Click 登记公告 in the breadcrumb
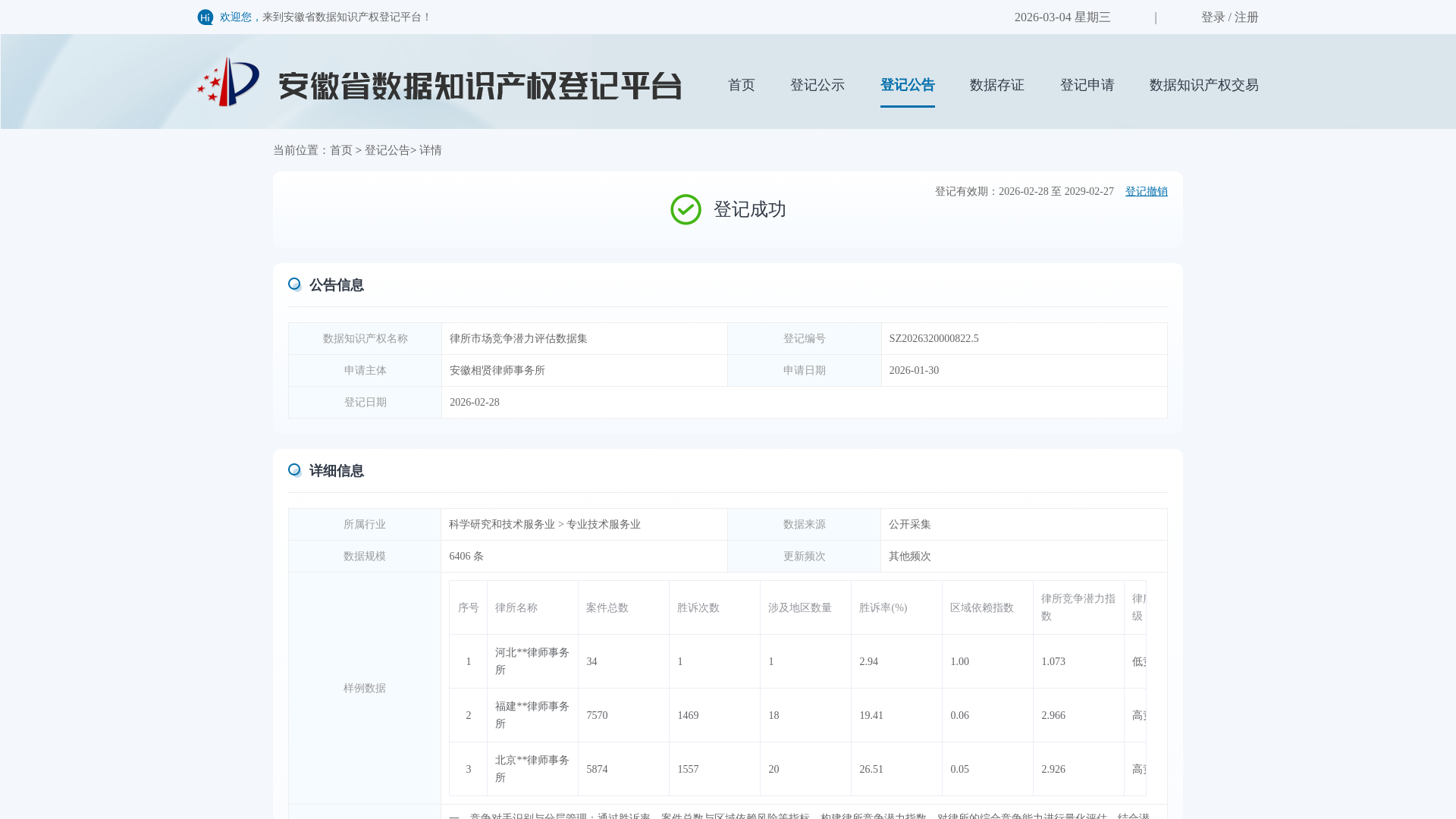This screenshot has height=819, width=1456. point(388,150)
